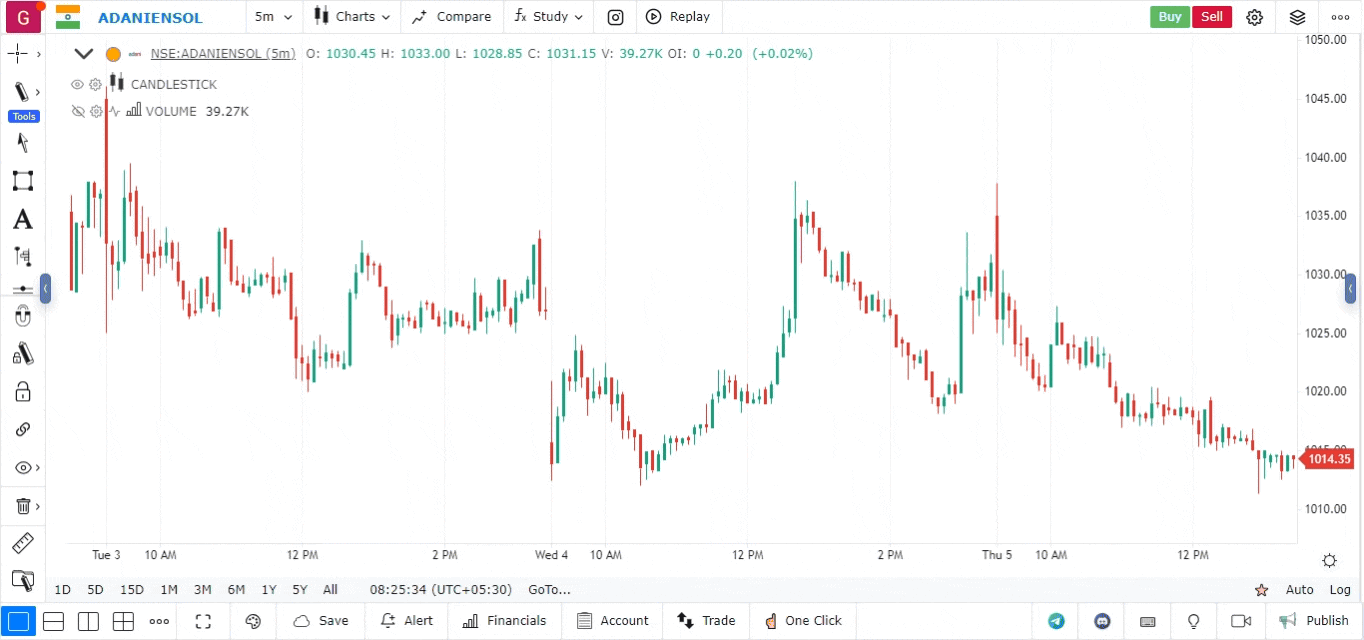The height and width of the screenshot is (640, 1364).
Task: Open the layout manager icon near Buy button
Action: [x=1297, y=17]
